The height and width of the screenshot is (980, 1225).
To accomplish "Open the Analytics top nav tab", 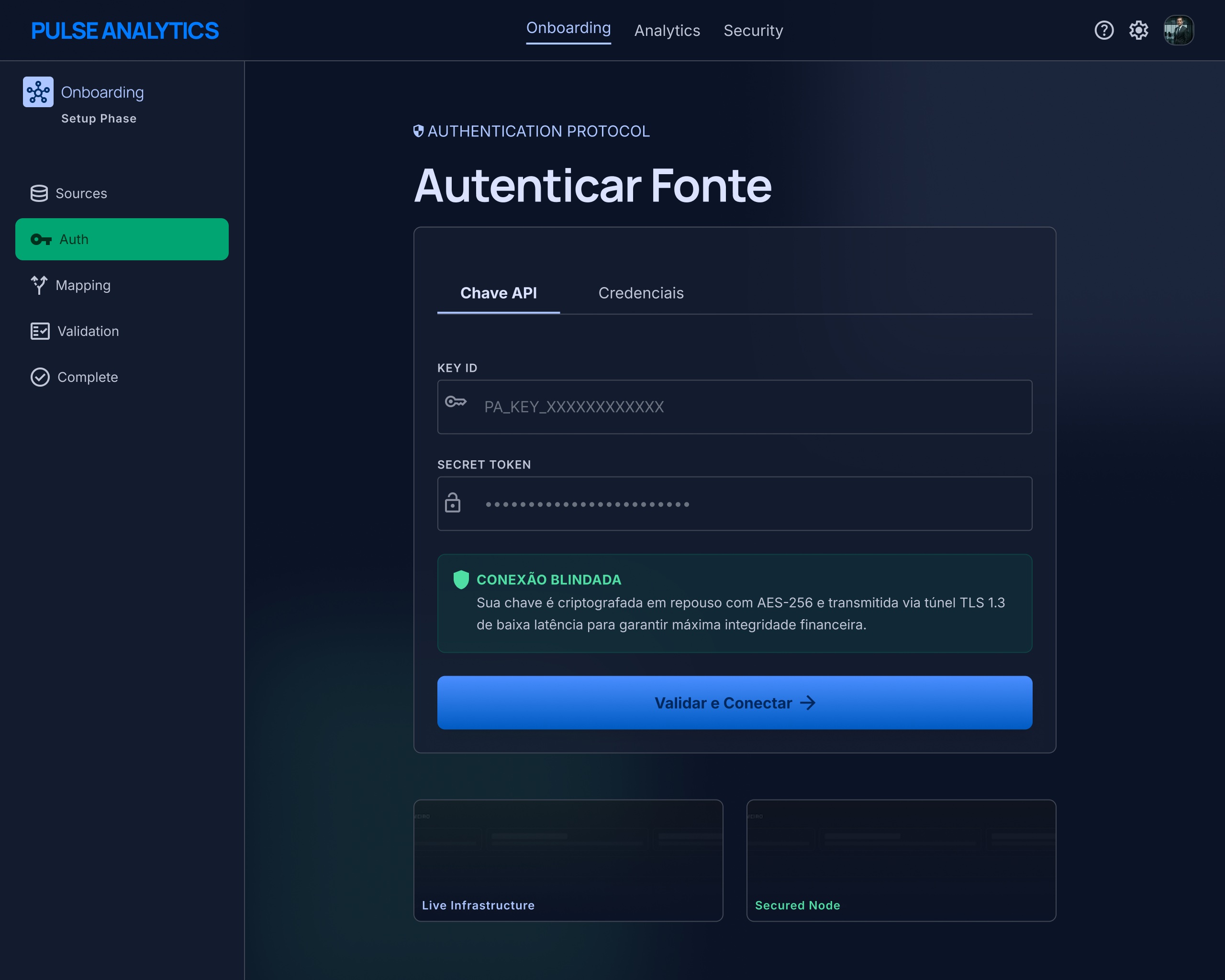I will pos(667,31).
